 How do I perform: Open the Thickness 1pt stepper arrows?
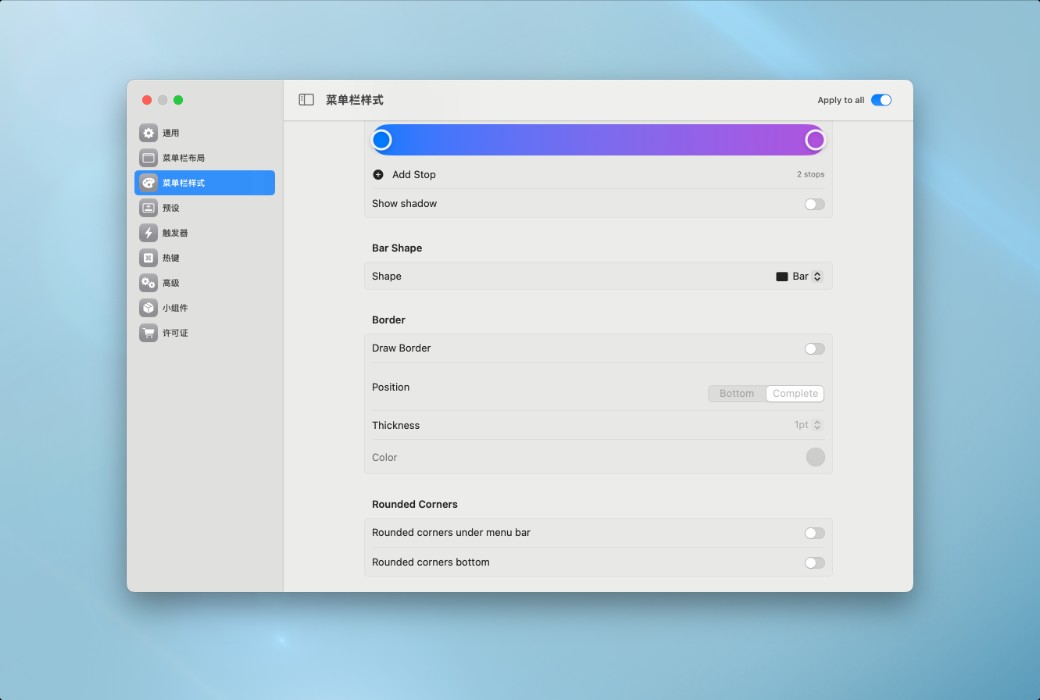817,425
